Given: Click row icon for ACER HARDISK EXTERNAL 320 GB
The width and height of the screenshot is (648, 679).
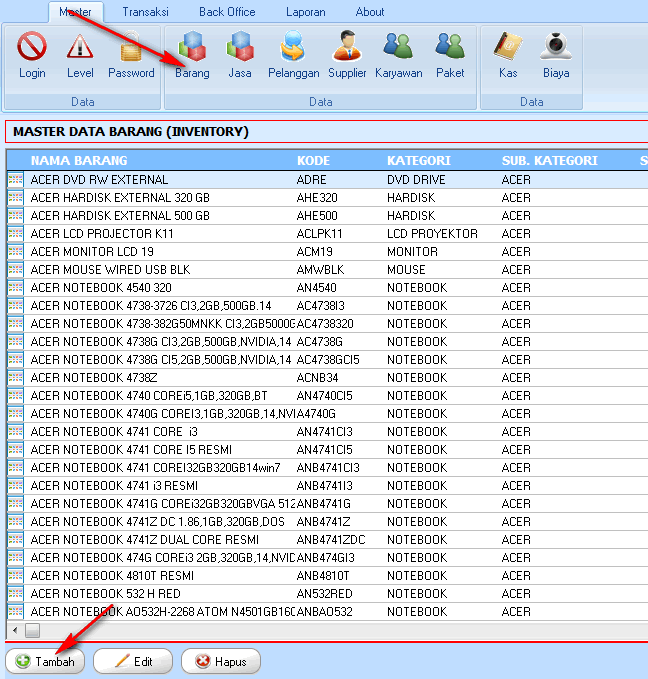Looking at the screenshot, I should click(x=16, y=197).
